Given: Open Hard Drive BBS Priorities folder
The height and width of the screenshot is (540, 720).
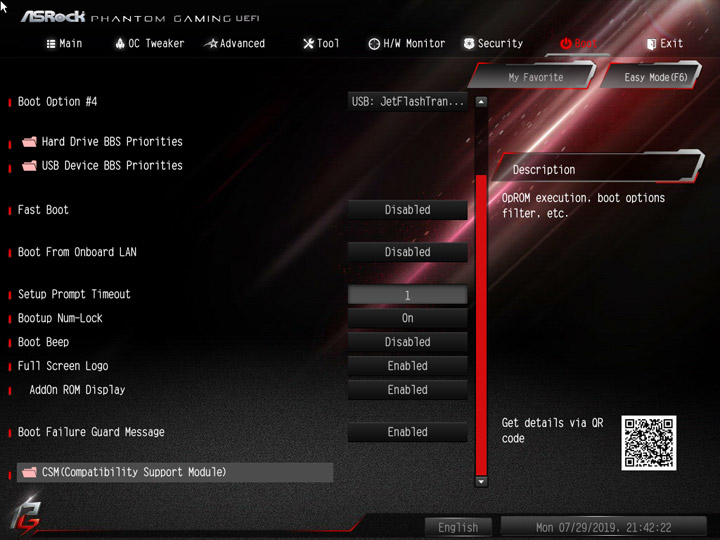Looking at the screenshot, I should [102, 141].
